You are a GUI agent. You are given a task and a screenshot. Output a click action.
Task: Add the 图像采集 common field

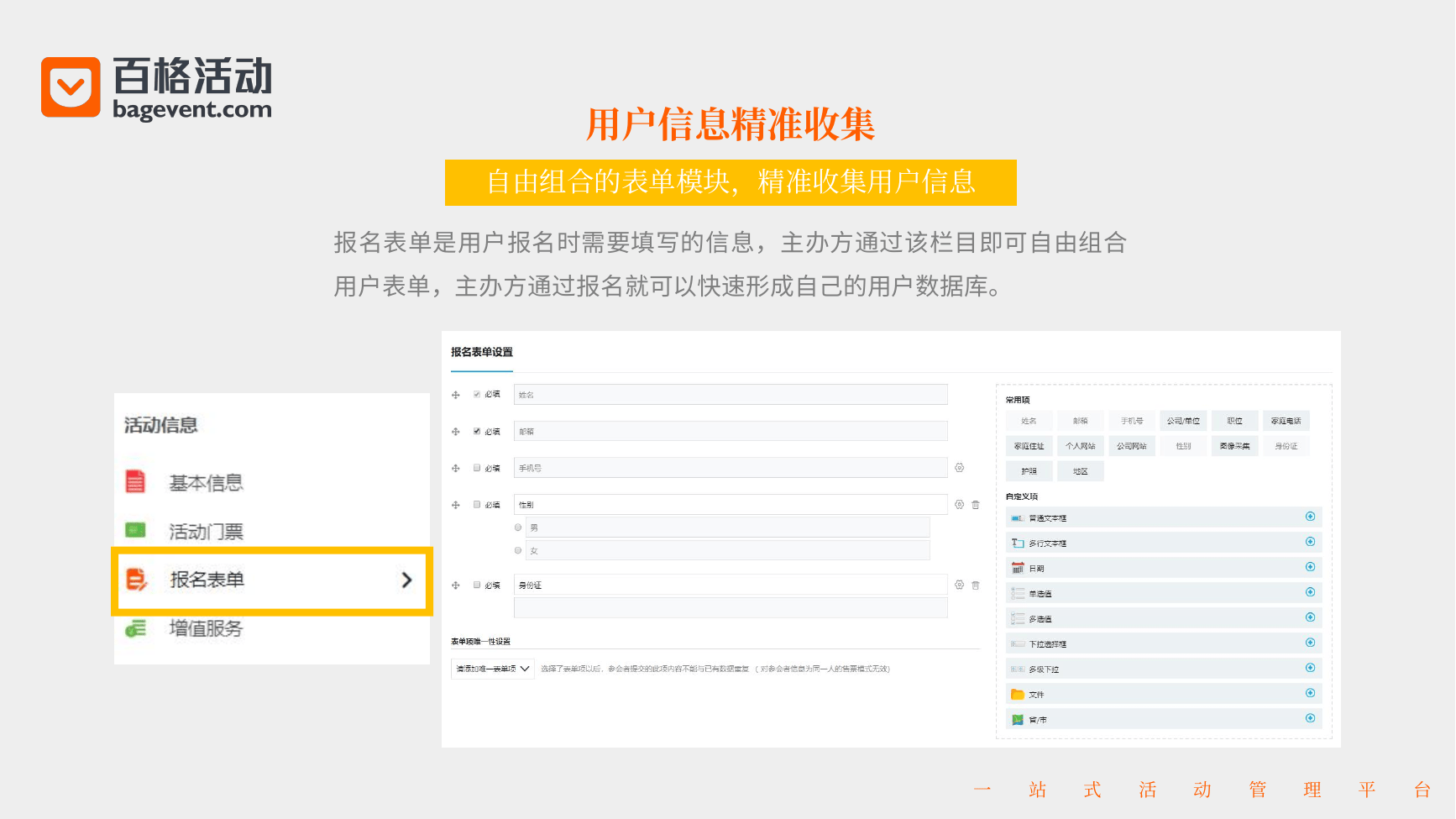[1234, 446]
